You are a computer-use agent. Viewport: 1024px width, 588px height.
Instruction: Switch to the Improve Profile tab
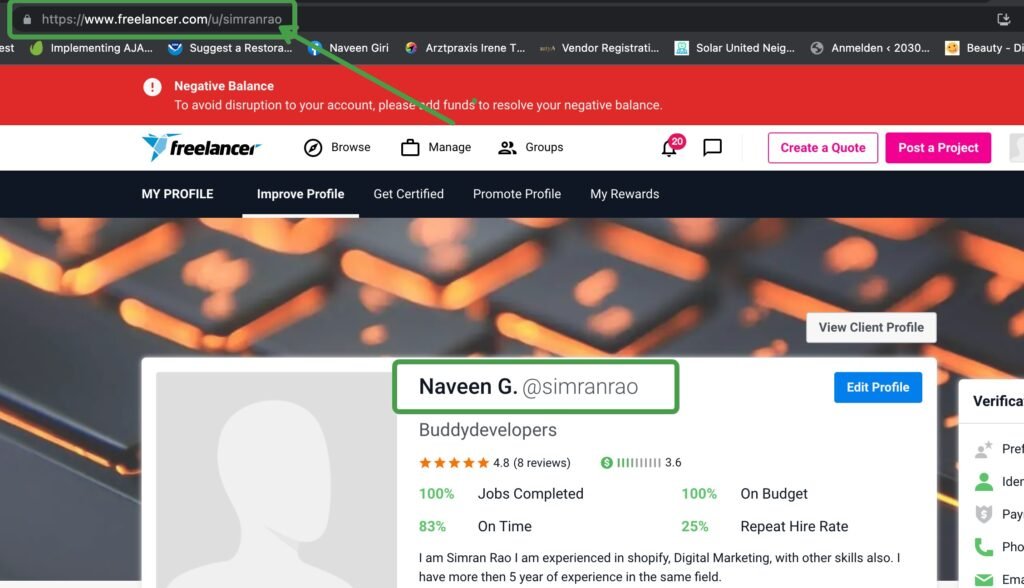(300, 194)
